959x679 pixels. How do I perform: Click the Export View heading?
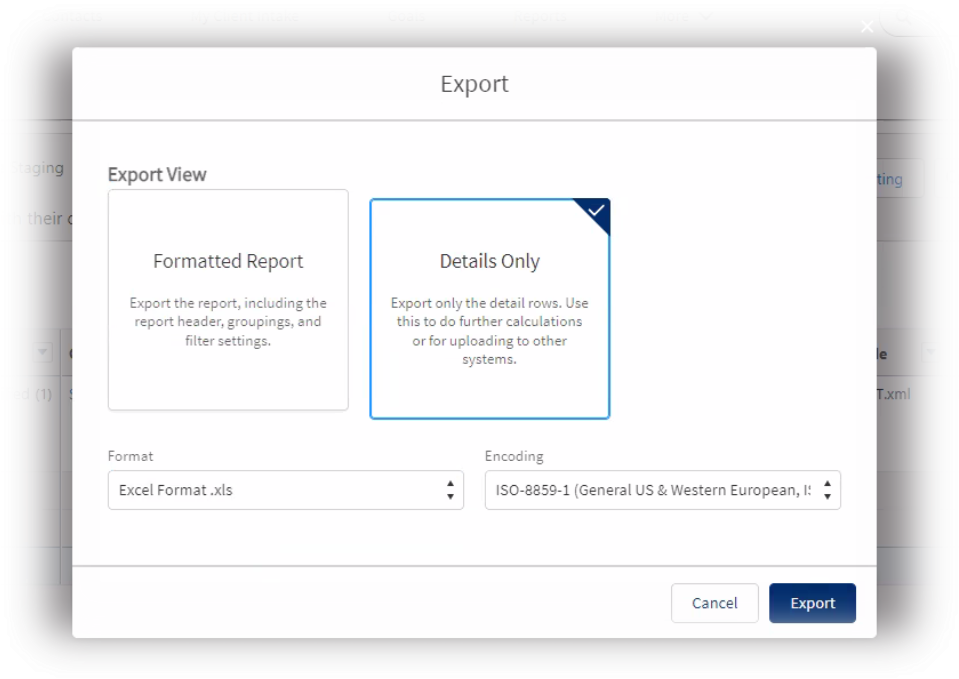click(157, 174)
